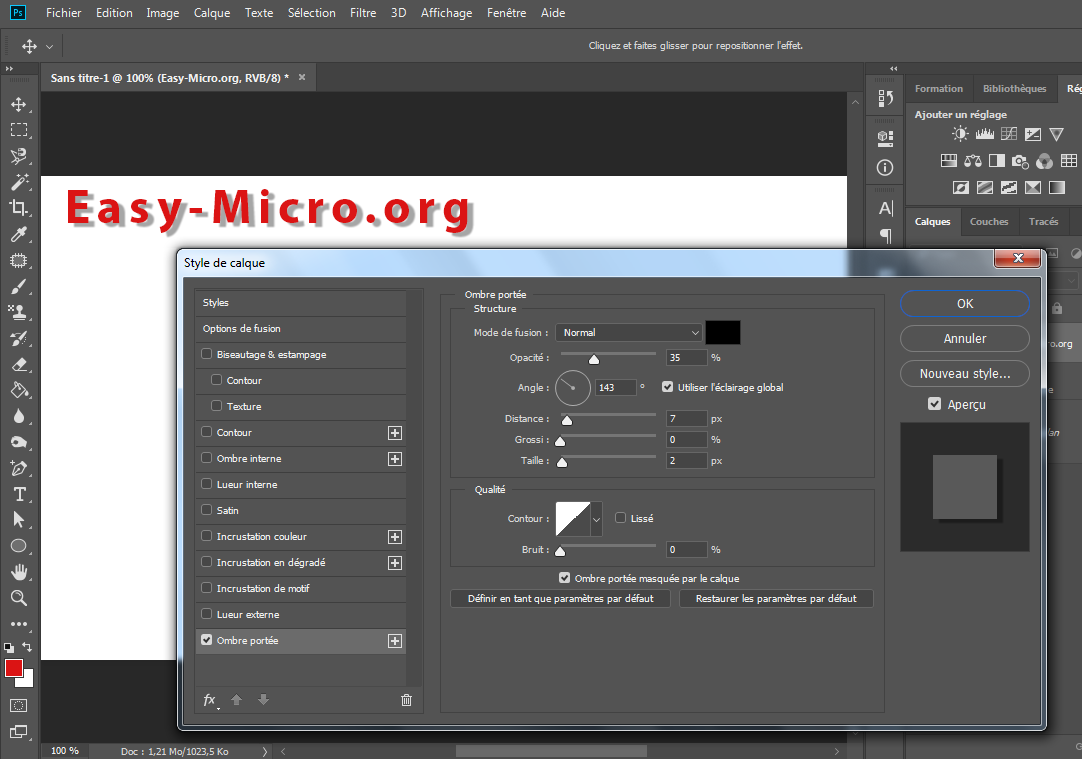Viewport: 1082px width, 759px height.
Task: Confirm layer style with OK button
Action: [x=965, y=304]
